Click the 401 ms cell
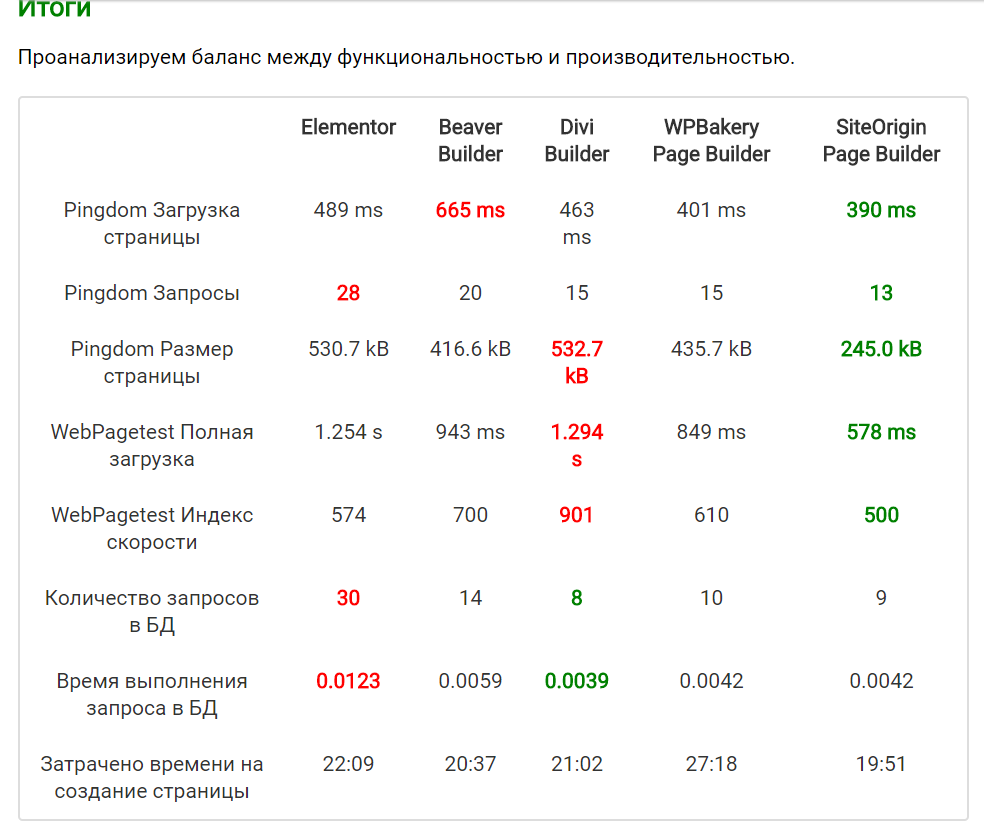 (x=711, y=210)
